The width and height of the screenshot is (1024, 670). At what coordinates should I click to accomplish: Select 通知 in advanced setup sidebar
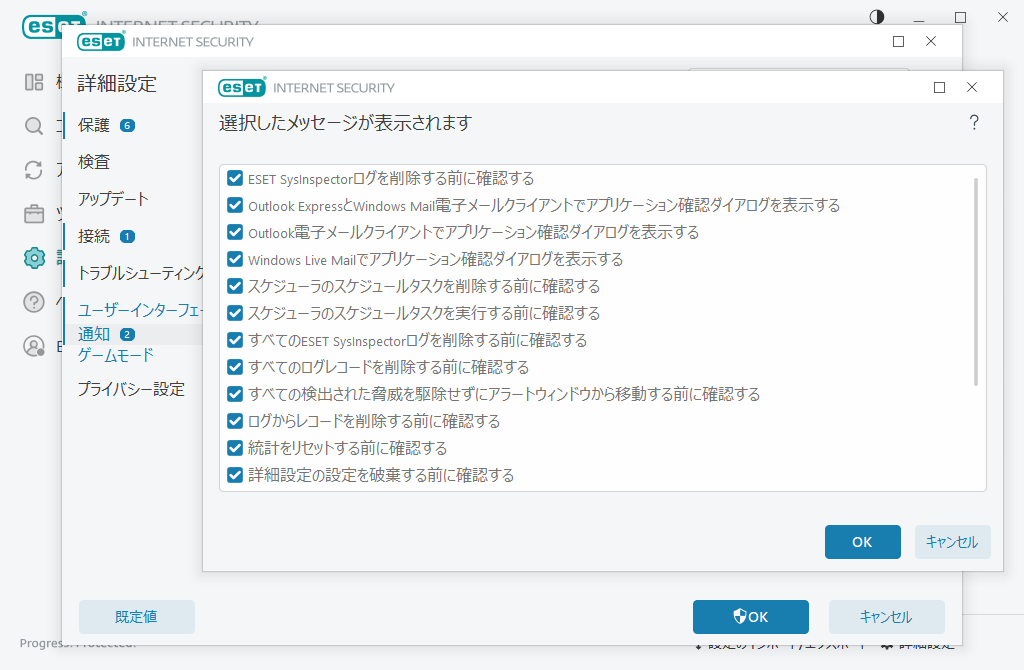tap(94, 334)
